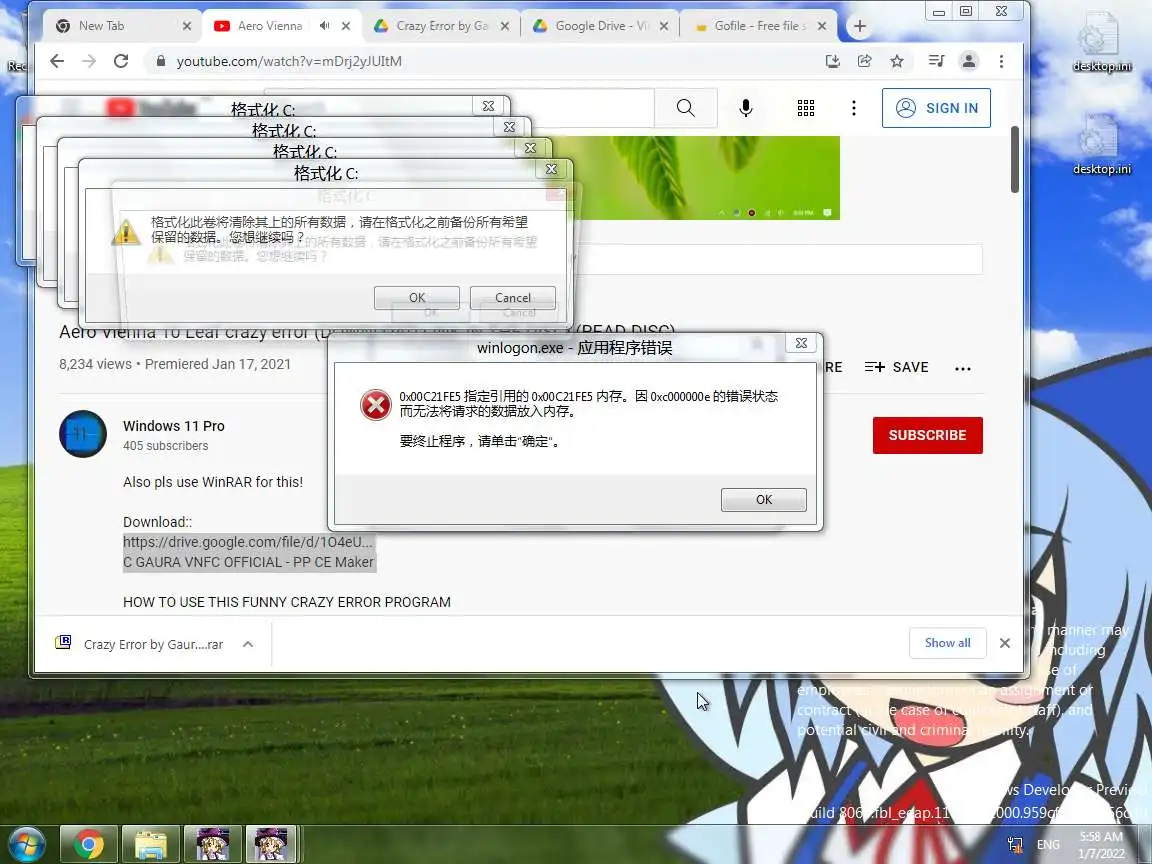The image size is (1152, 864).
Task: Bookmark this page with the star icon
Action: 897,61
